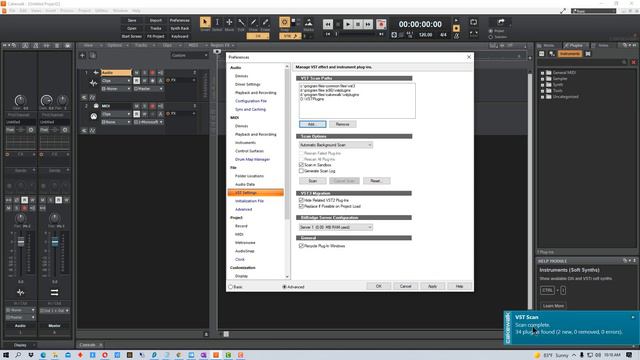Click the transport Stop button
The width and height of the screenshot is (640, 360).
coord(358,24)
